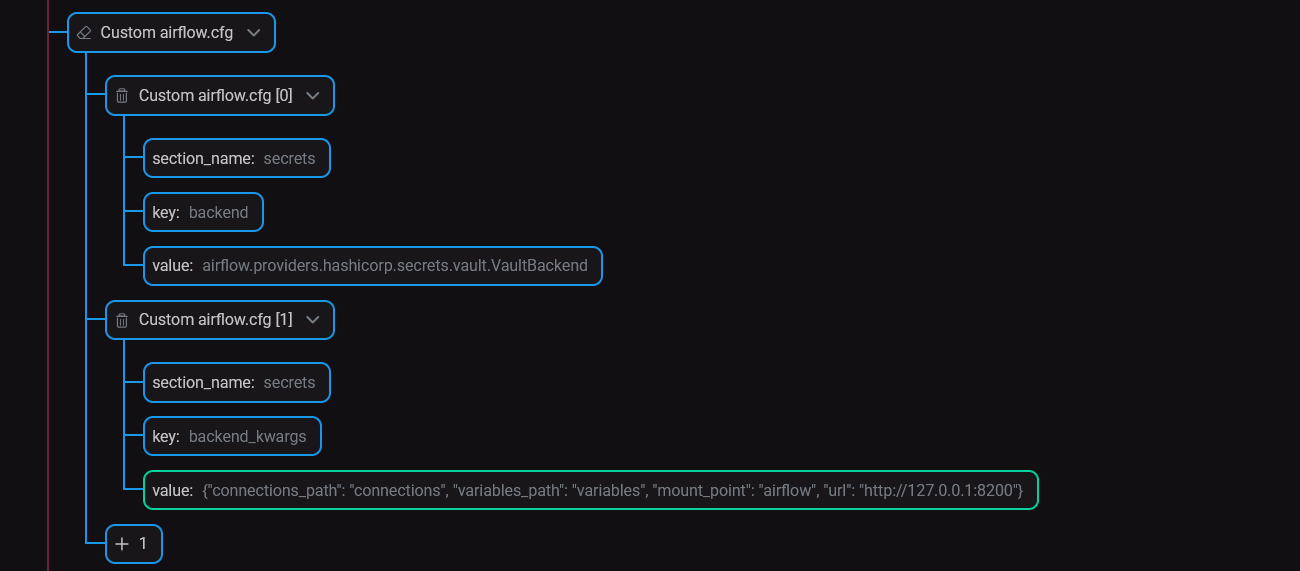
Task: Edit section_name field in Custom airflow.cfg [0]
Action: click(289, 159)
